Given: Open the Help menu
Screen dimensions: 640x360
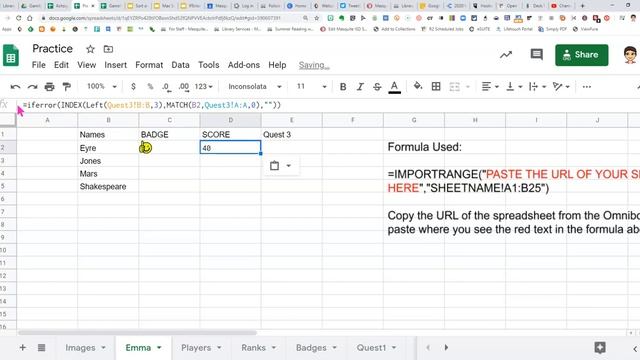Looking at the screenshot, I should pyautogui.click(x=277, y=65).
